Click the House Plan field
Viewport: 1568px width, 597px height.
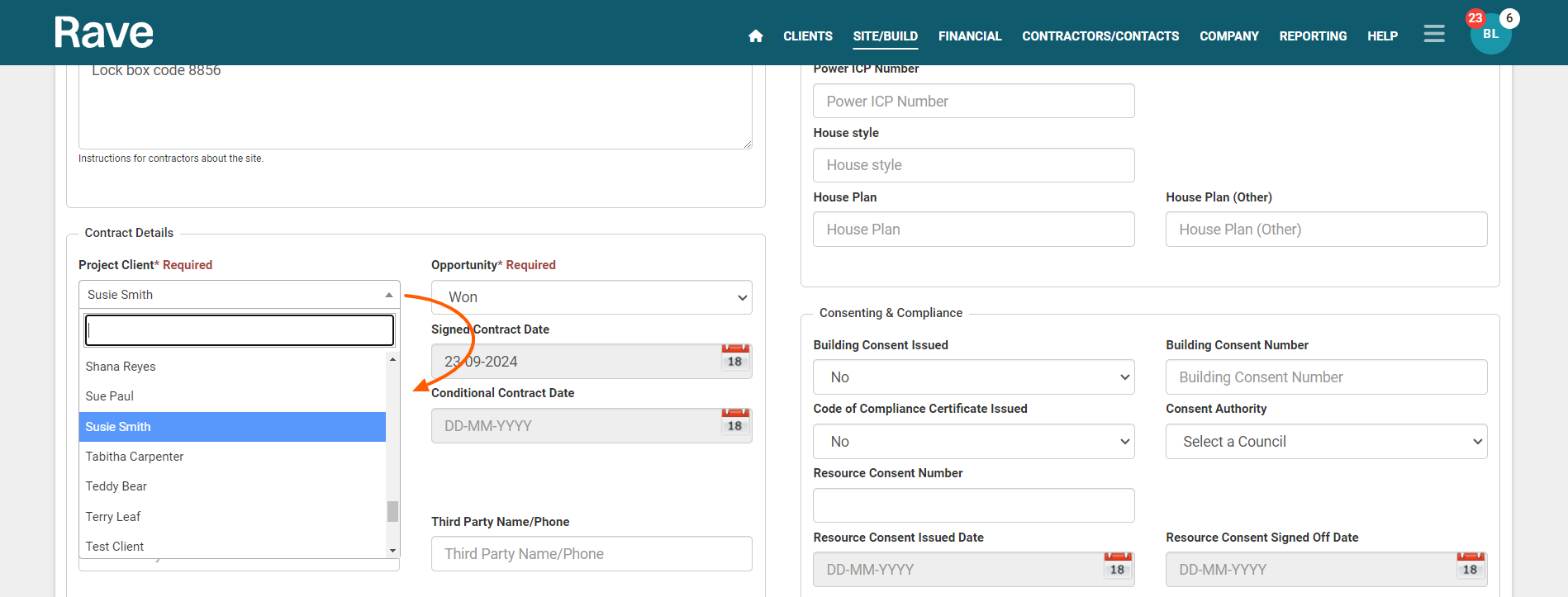tap(974, 230)
